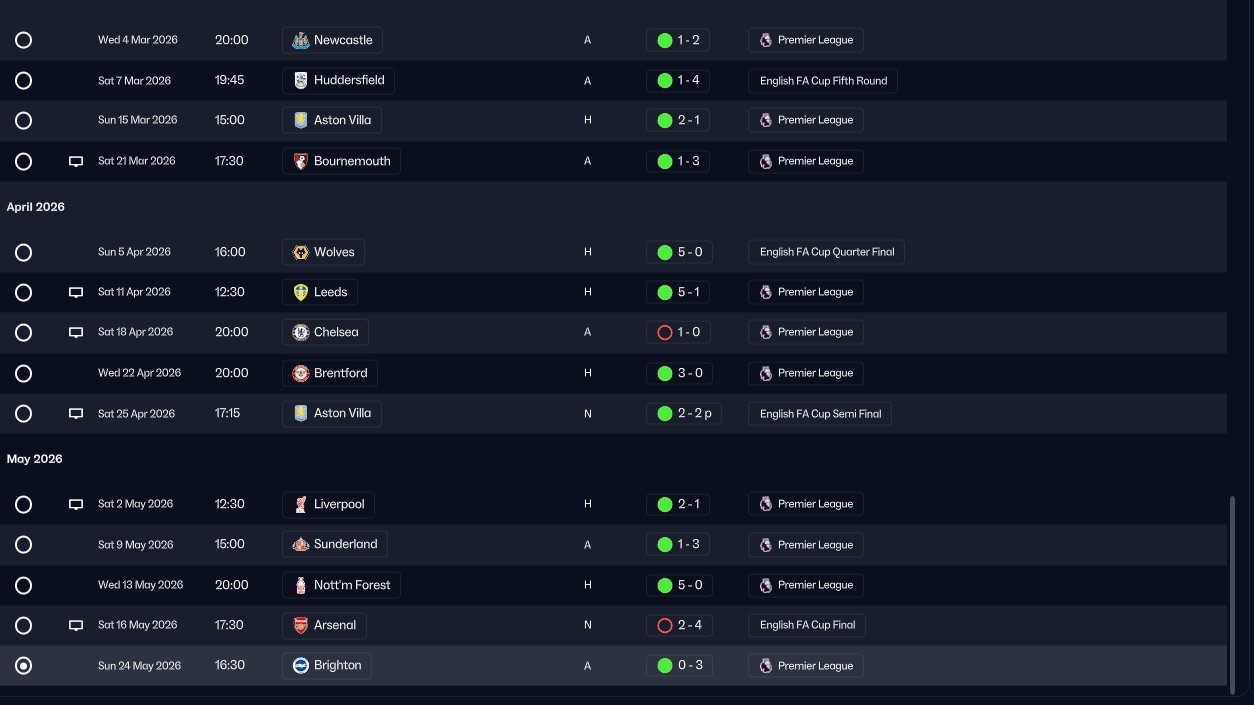Select the radio button for Wolves match
The width and height of the screenshot is (1254, 705).
tap(23, 252)
